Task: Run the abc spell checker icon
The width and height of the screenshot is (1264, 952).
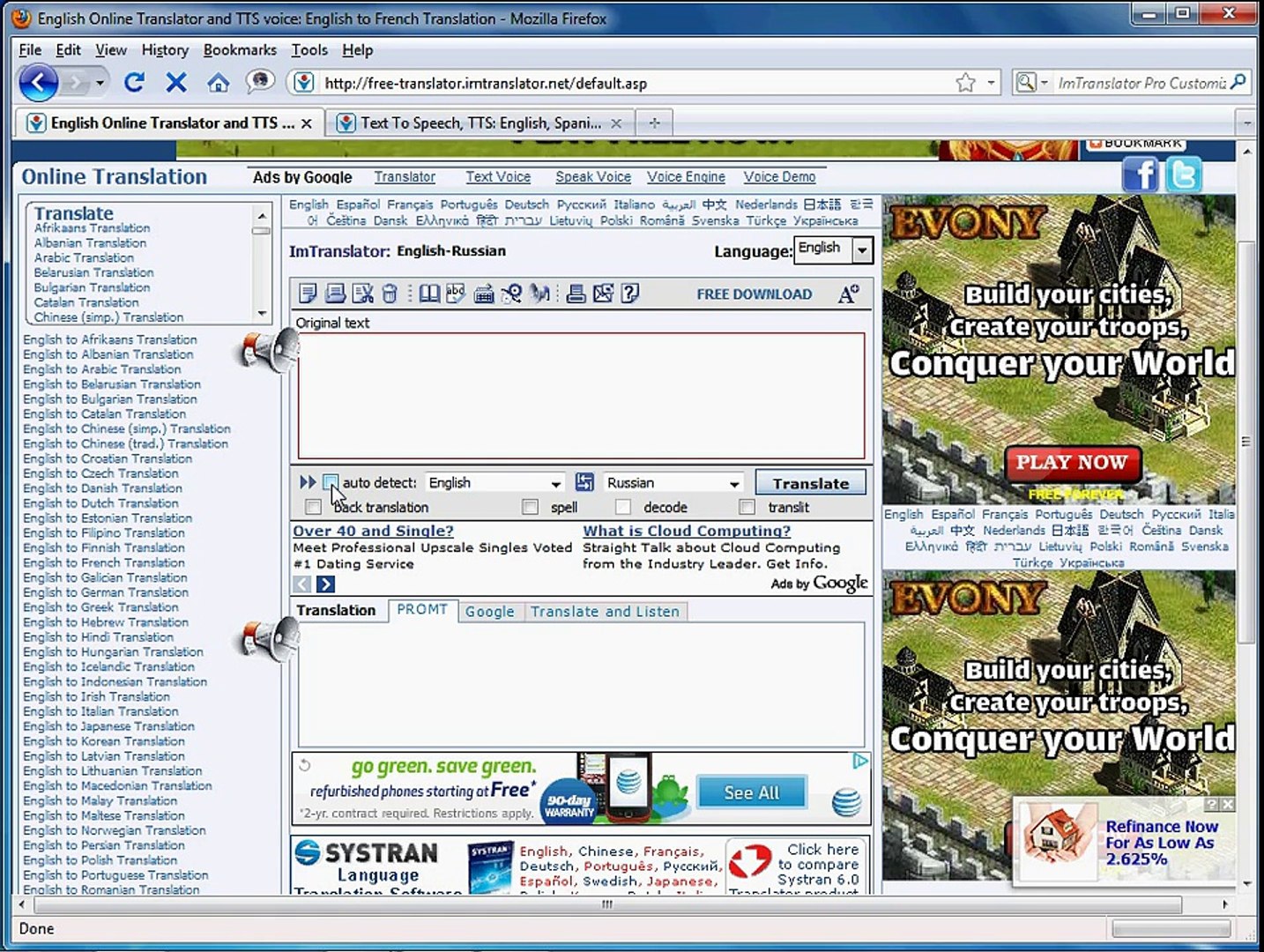Action: 456,294
